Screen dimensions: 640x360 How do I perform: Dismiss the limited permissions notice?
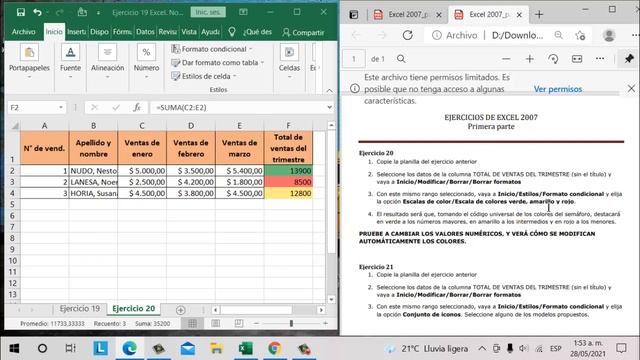tap(631, 88)
